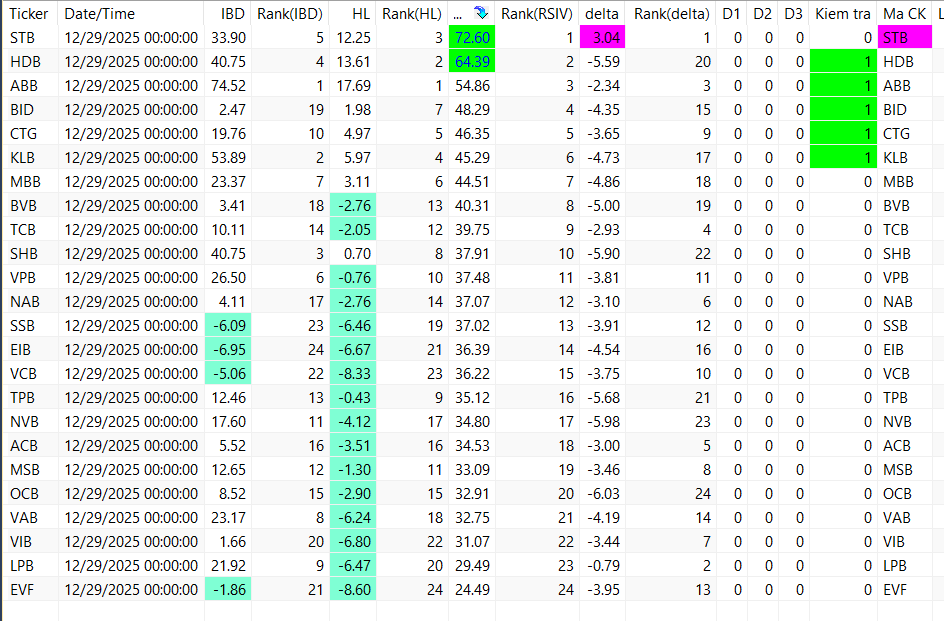The height and width of the screenshot is (621, 944).
Task: Click the delta value -0.79 for LPB
Action: (602, 566)
